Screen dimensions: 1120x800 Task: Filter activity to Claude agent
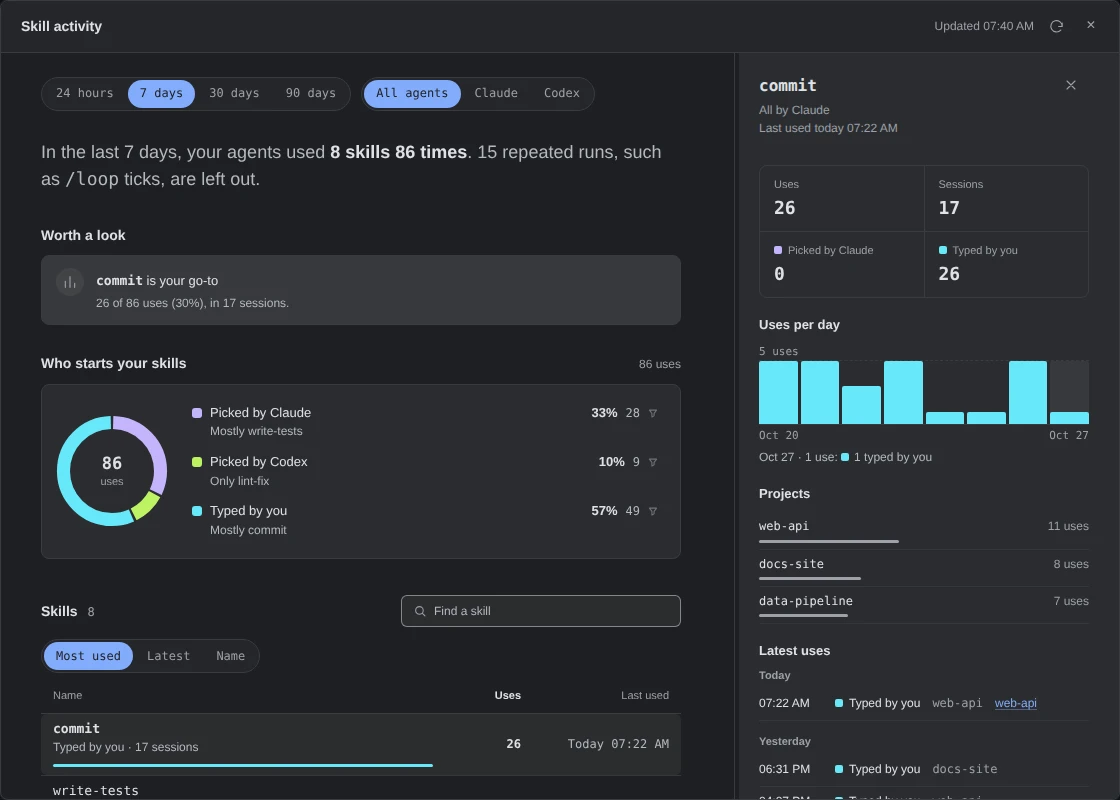click(496, 94)
